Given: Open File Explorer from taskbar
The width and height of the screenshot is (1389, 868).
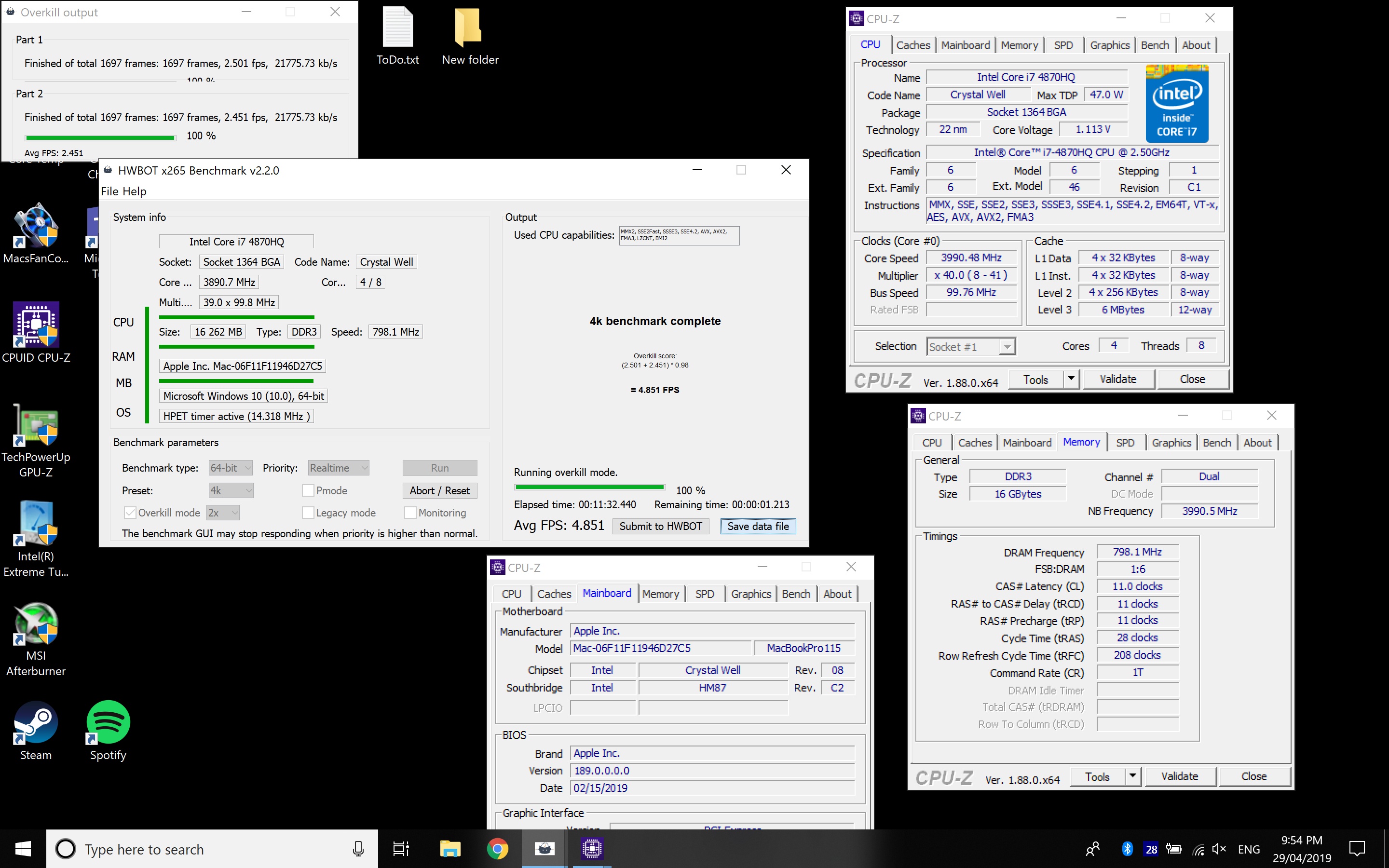Looking at the screenshot, I should click(450, 849).
